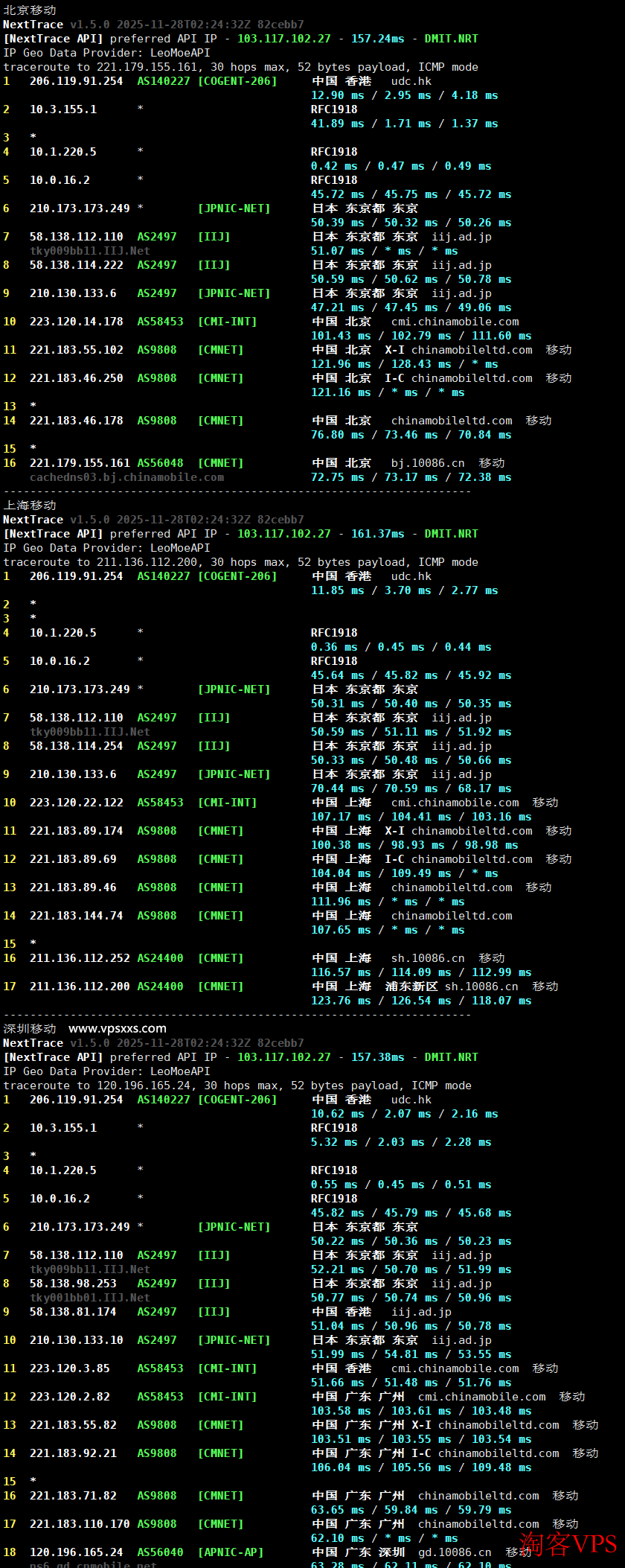Click hop IP address 58.138.81.174
The width and height of the screenshot is (625, 1568).
click(x=73, y=1312)
